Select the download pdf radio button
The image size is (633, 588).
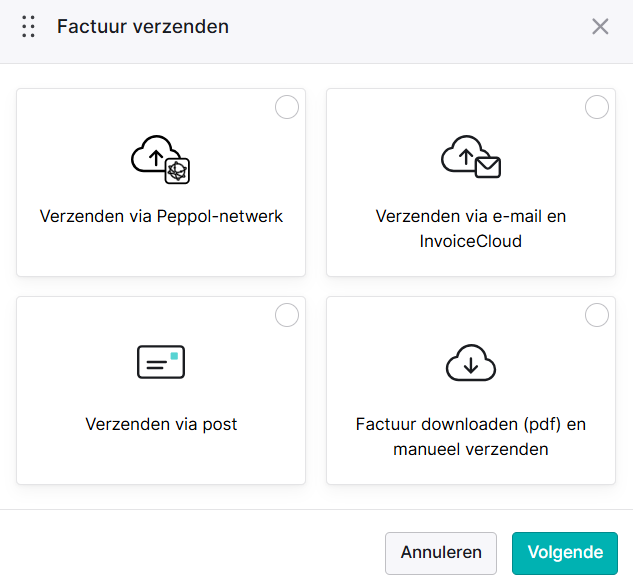(x=597, y=315)
